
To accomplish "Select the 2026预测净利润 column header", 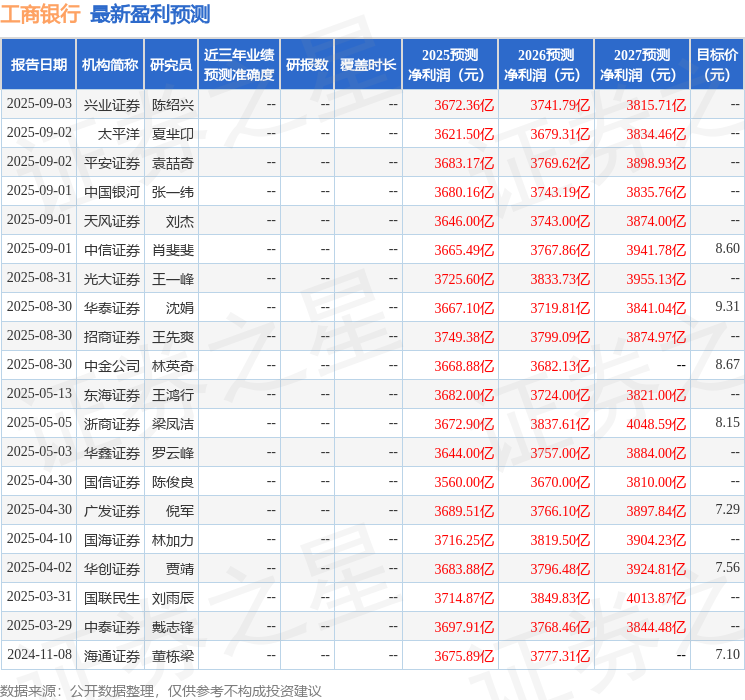I will pos(546,65).
